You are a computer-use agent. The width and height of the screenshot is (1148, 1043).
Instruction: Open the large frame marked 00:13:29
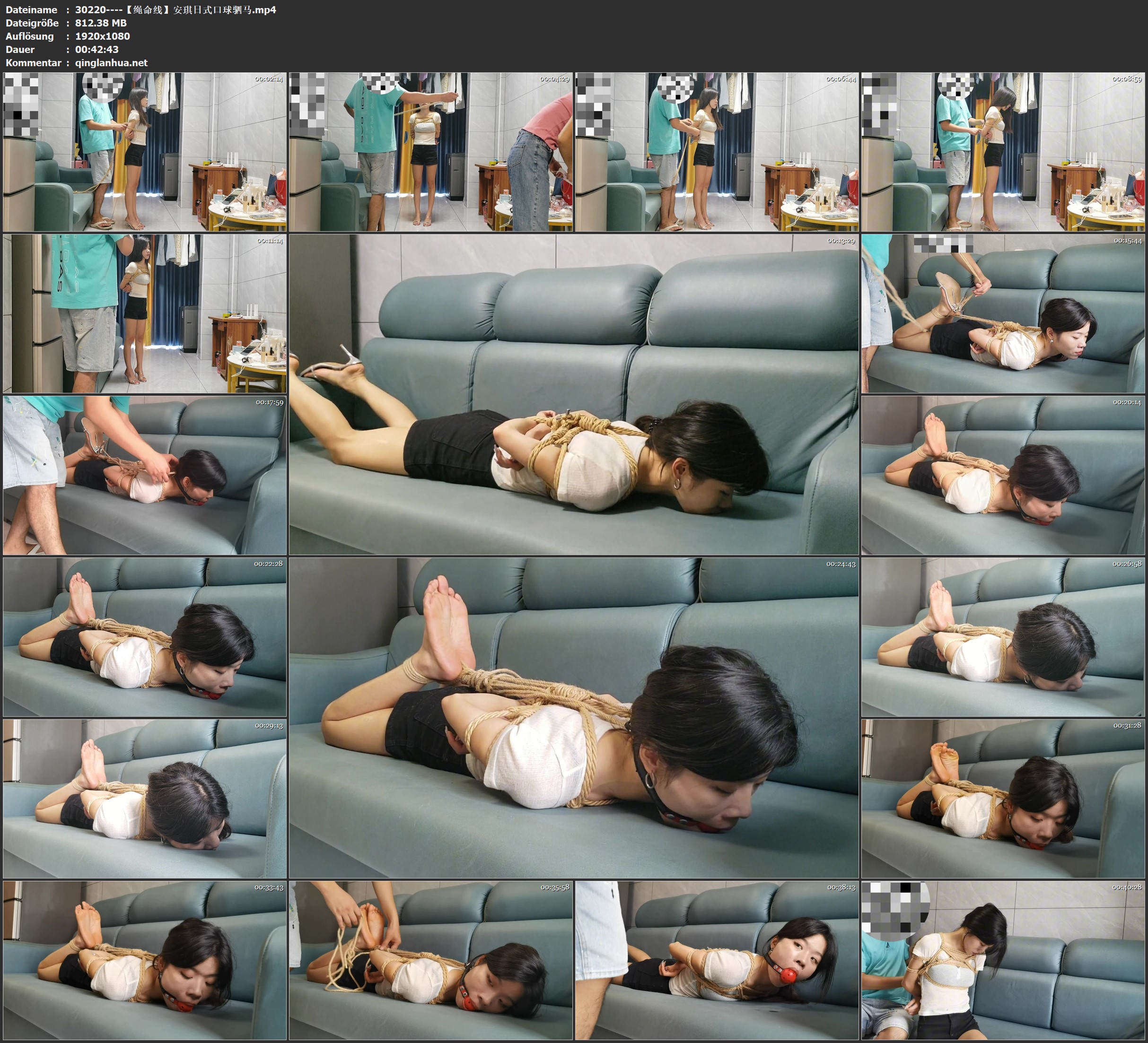(573, 394)
